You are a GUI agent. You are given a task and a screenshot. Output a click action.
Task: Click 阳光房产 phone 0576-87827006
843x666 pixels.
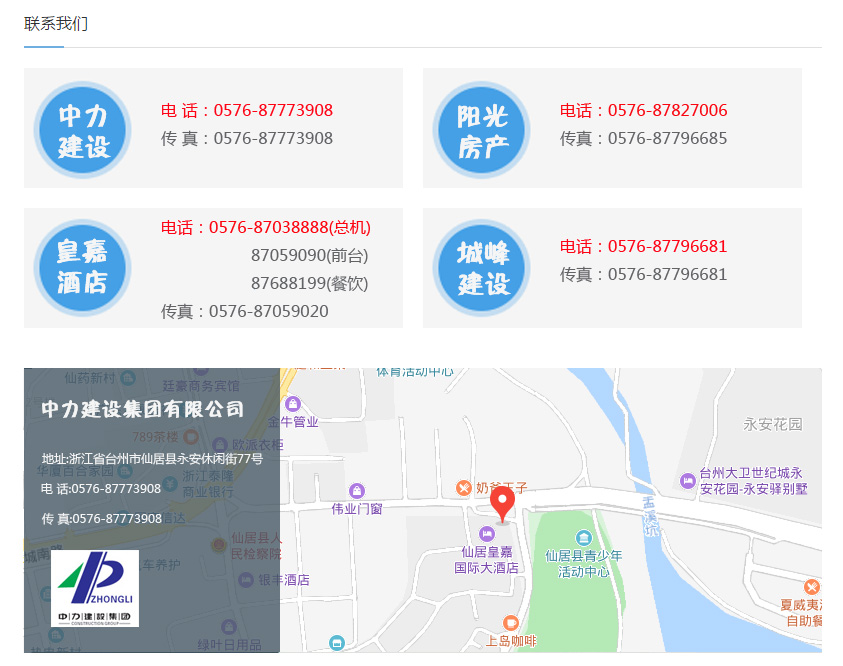click(x=644, y=110)
